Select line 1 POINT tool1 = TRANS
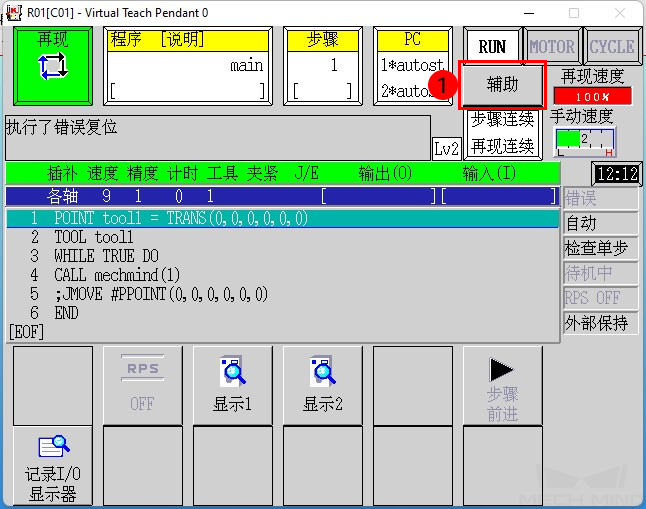Viewport: 646px width, 509px height. coord(283,218)
